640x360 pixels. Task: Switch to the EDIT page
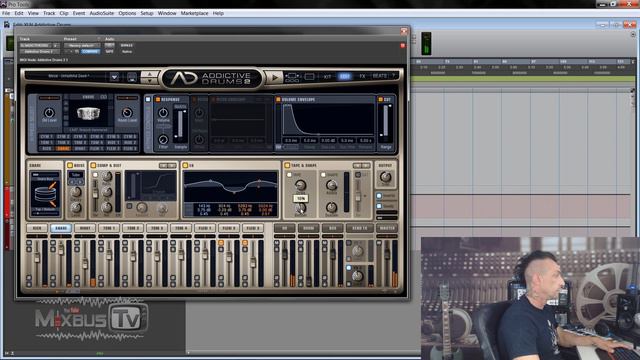click(344, 76)
